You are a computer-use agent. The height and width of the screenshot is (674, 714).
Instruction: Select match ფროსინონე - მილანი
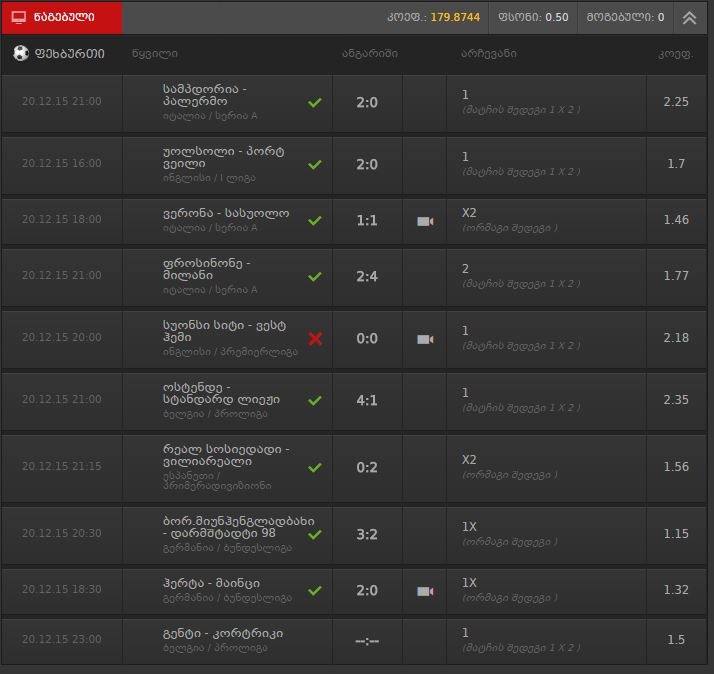(207, 269)
